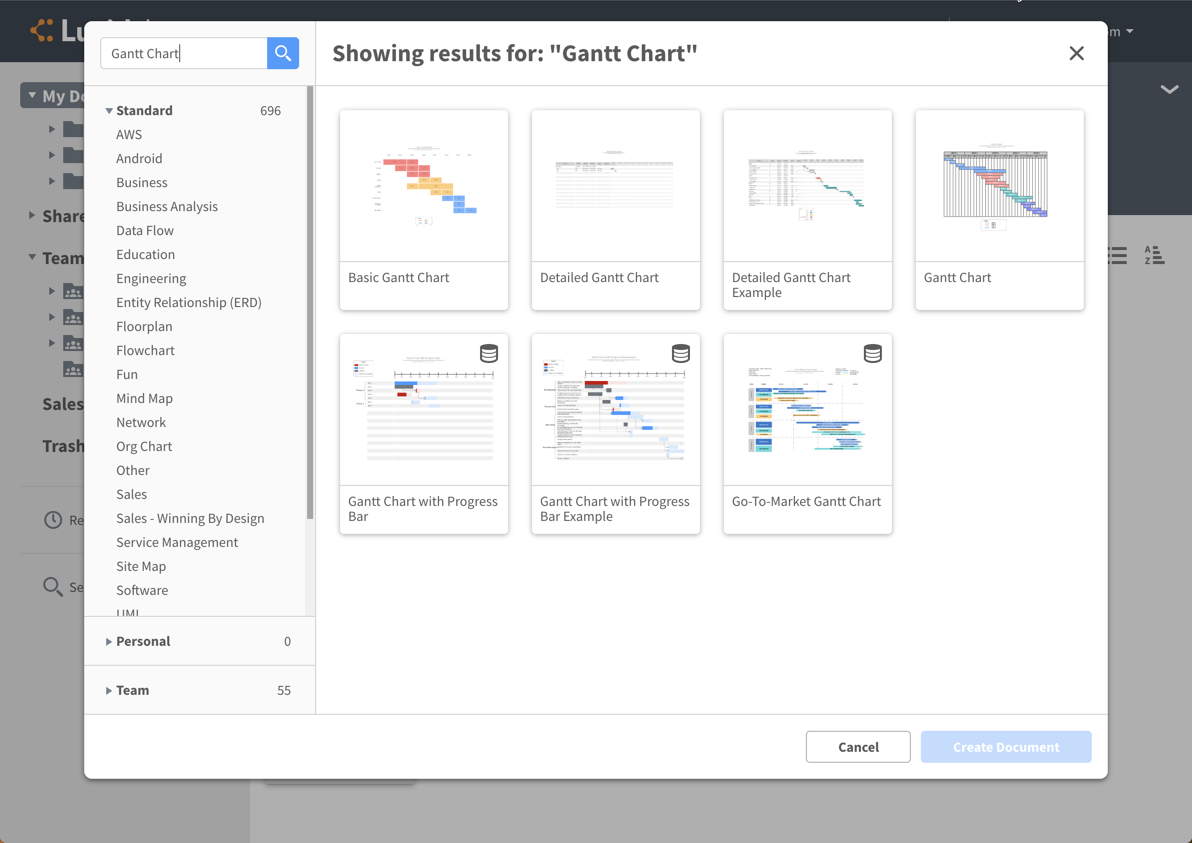Select the Basic Gantt Chart template thumbnail
This screenshot has width=1192, height=843.
(423, 186)
